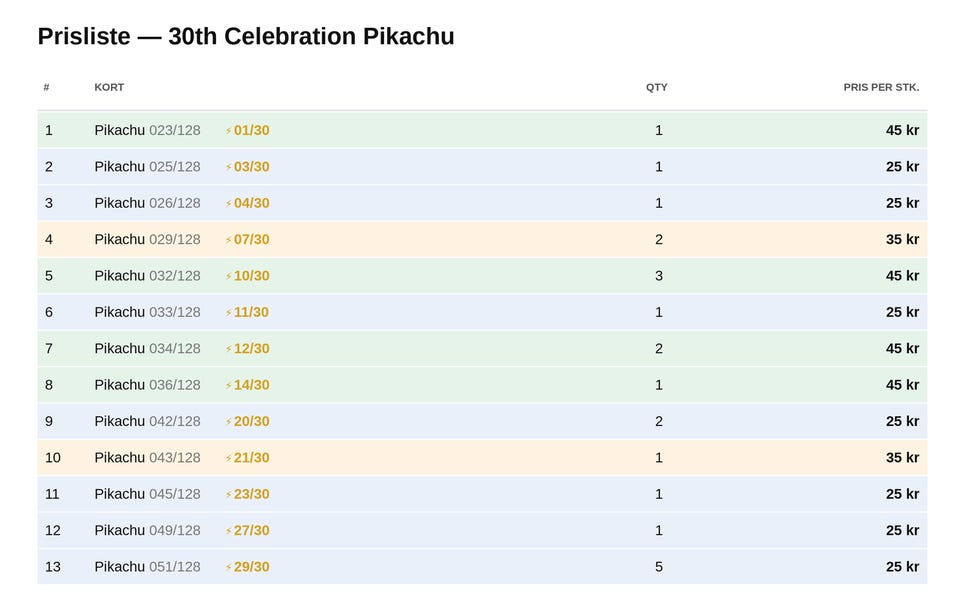
Task: Click the lightning icon beside 07/30
Action: point(228,240)
